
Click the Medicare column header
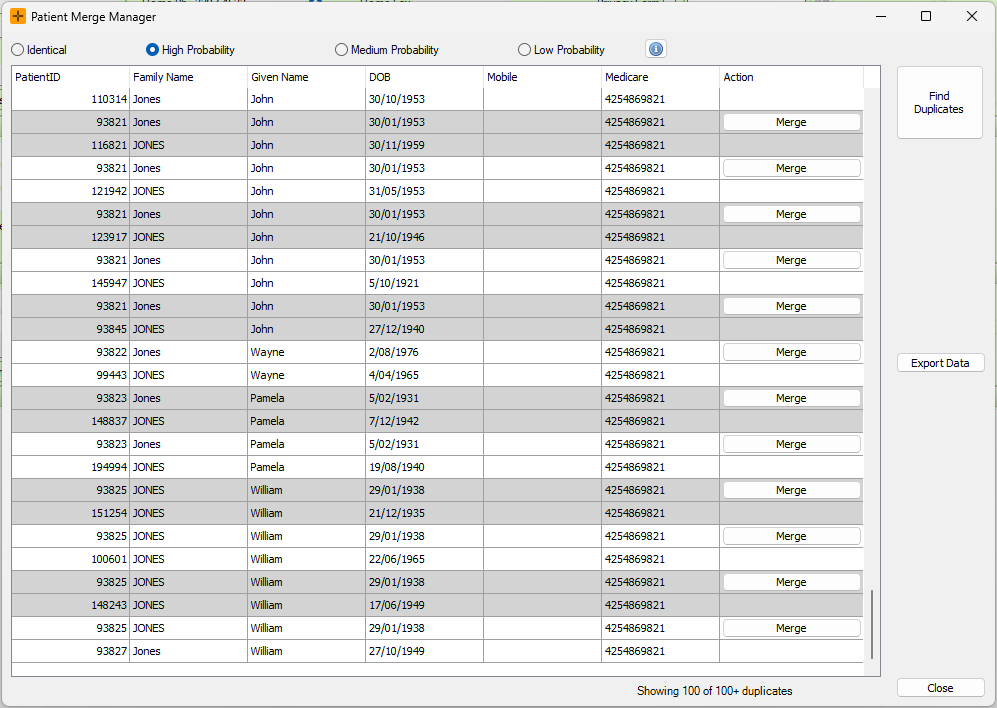point(661,77)
